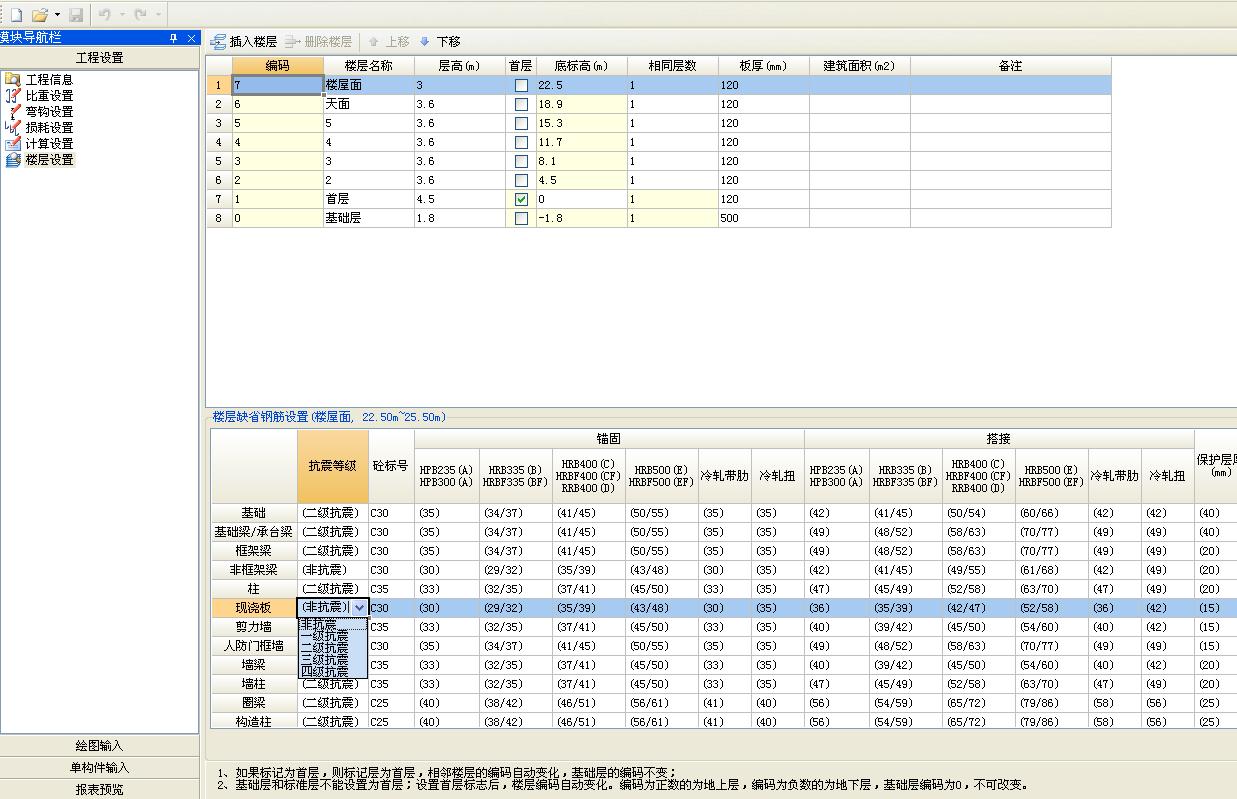1237x799 pixels.
Task: Click the Open folder icon
Action: click(x=40, y=15)
